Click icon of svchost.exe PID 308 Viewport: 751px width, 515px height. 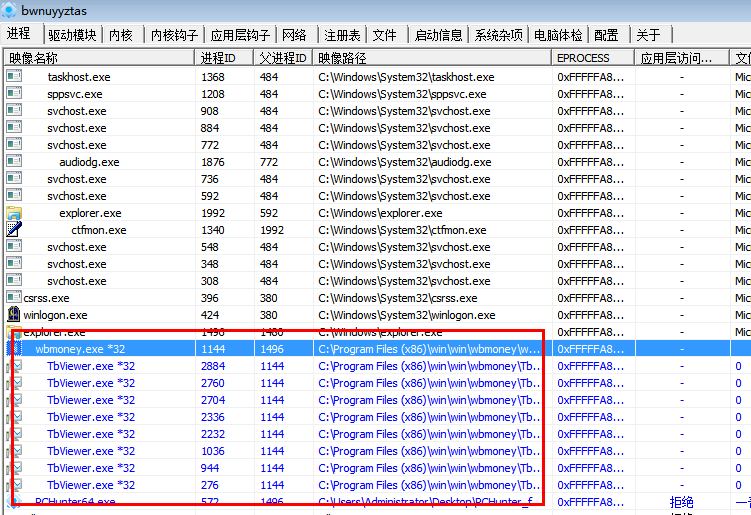(x=14, y=280)
